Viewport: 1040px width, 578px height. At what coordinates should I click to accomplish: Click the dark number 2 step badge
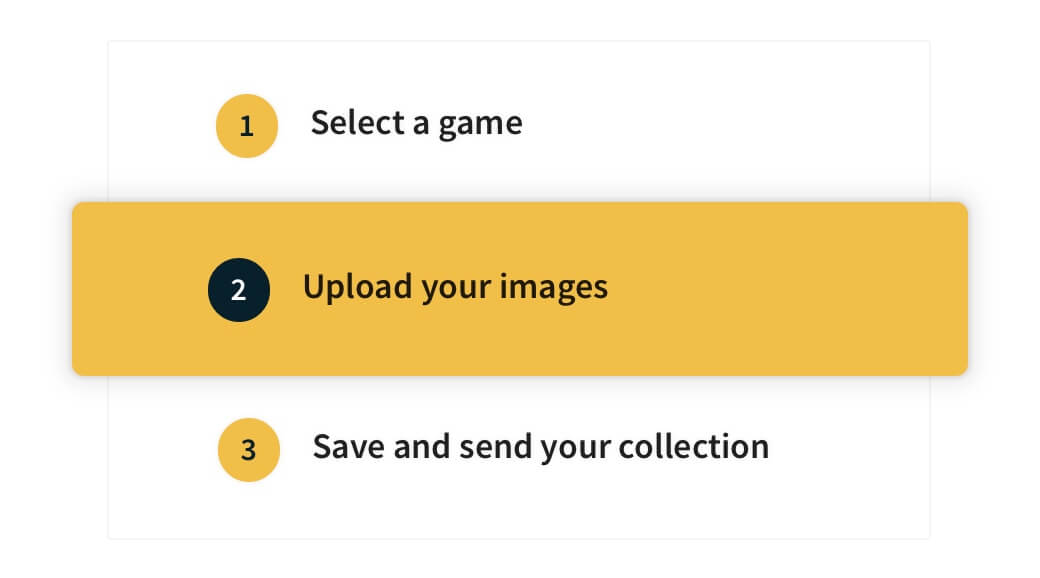[238, 290]
